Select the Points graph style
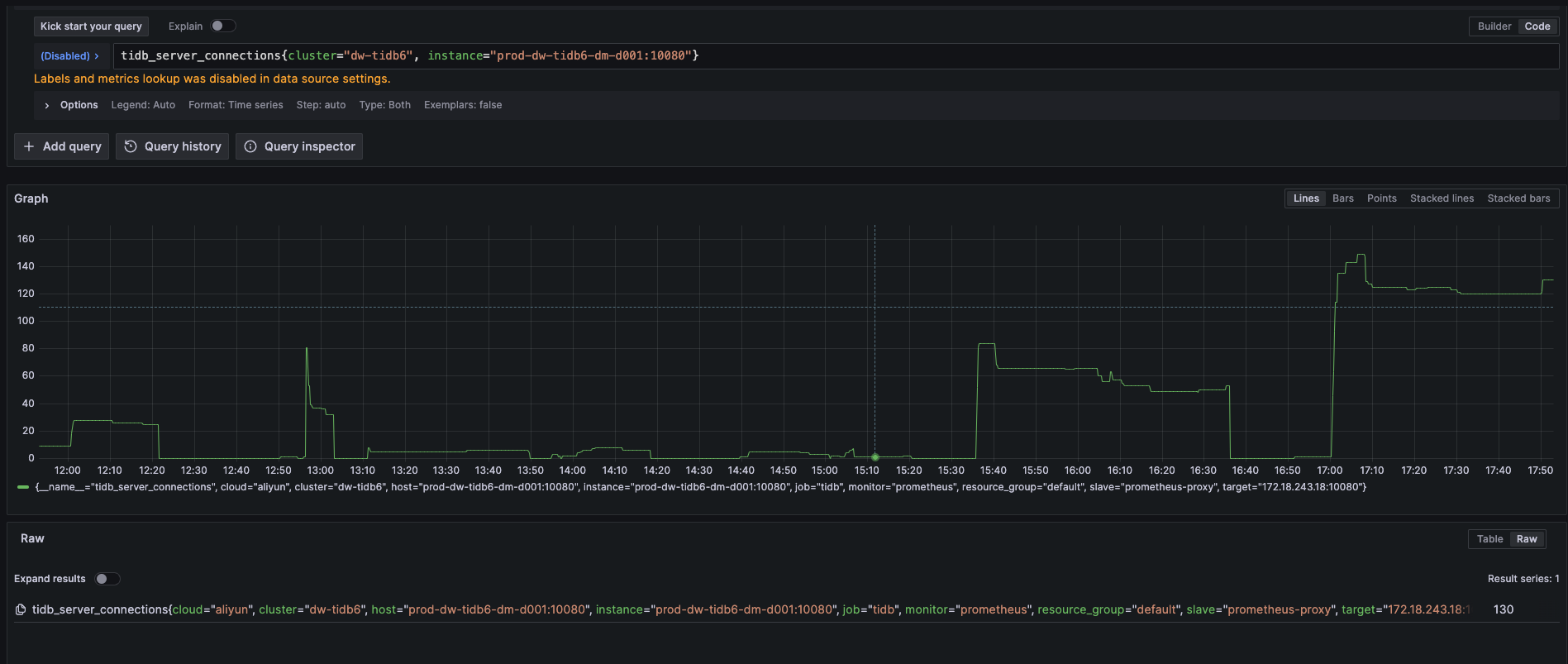1568x664 pixels. [x=1381, y=198]
